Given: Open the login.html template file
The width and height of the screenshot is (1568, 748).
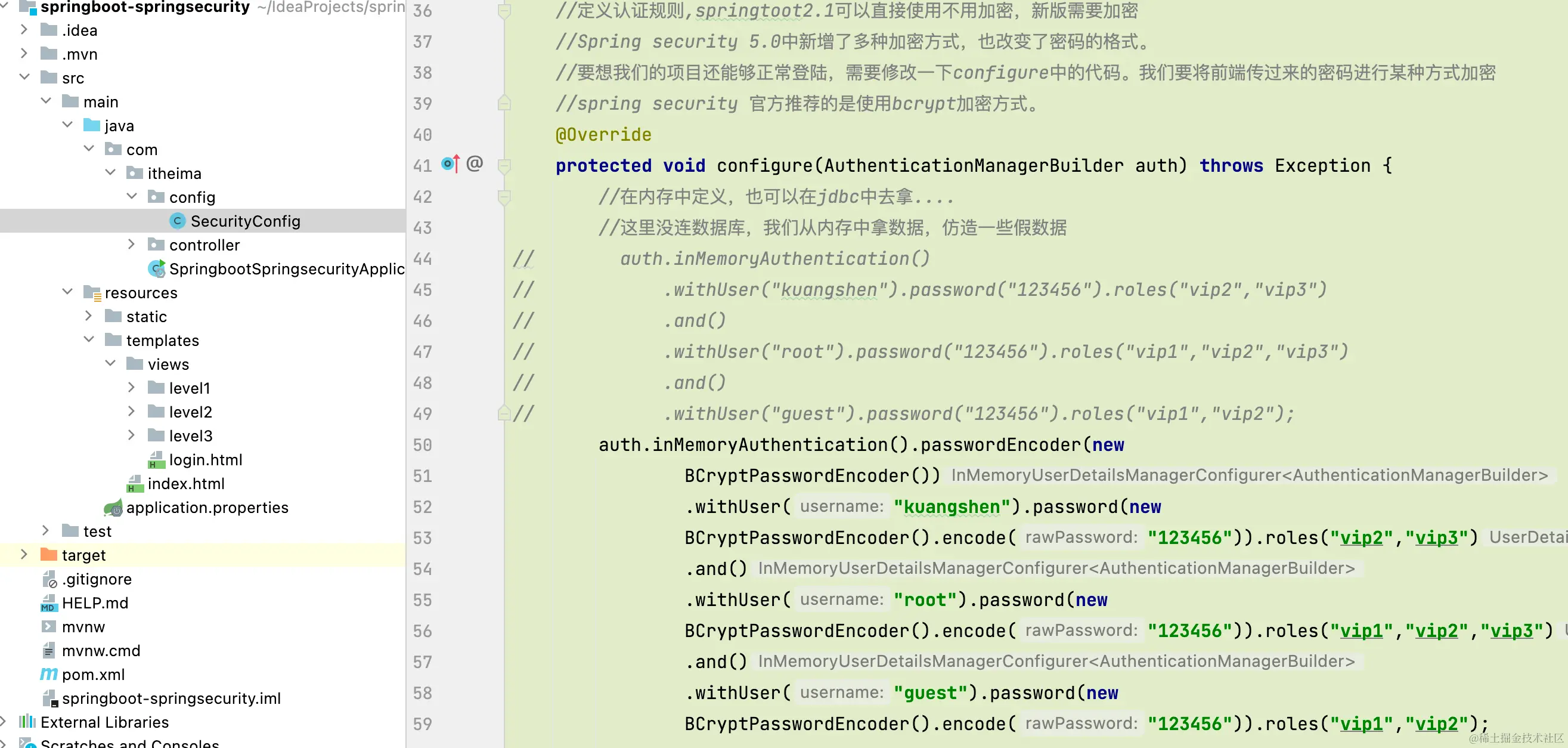Looking at the screenshot, I should (x=205, y=460).
